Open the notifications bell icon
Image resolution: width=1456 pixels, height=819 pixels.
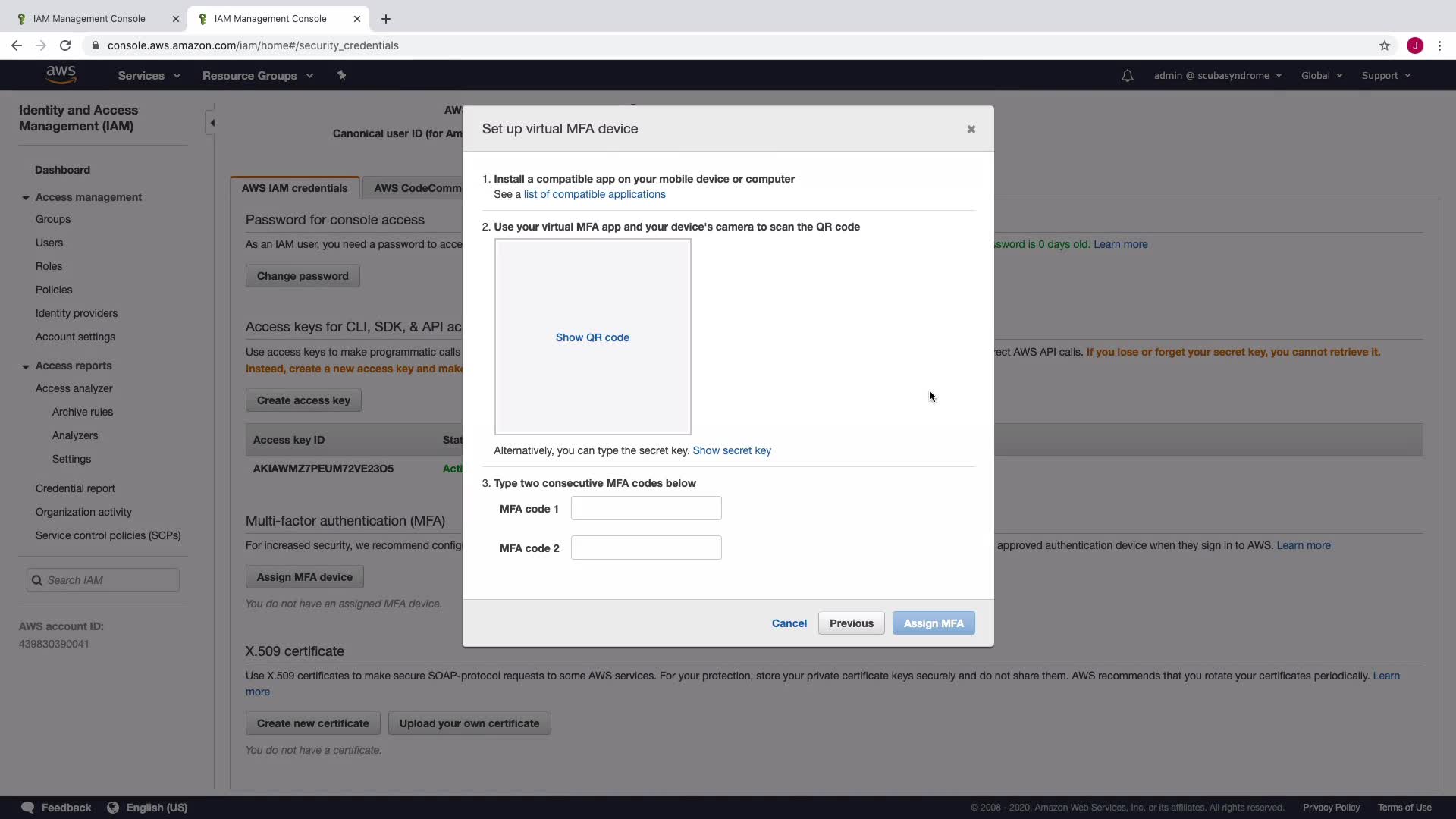(1128, 76)
